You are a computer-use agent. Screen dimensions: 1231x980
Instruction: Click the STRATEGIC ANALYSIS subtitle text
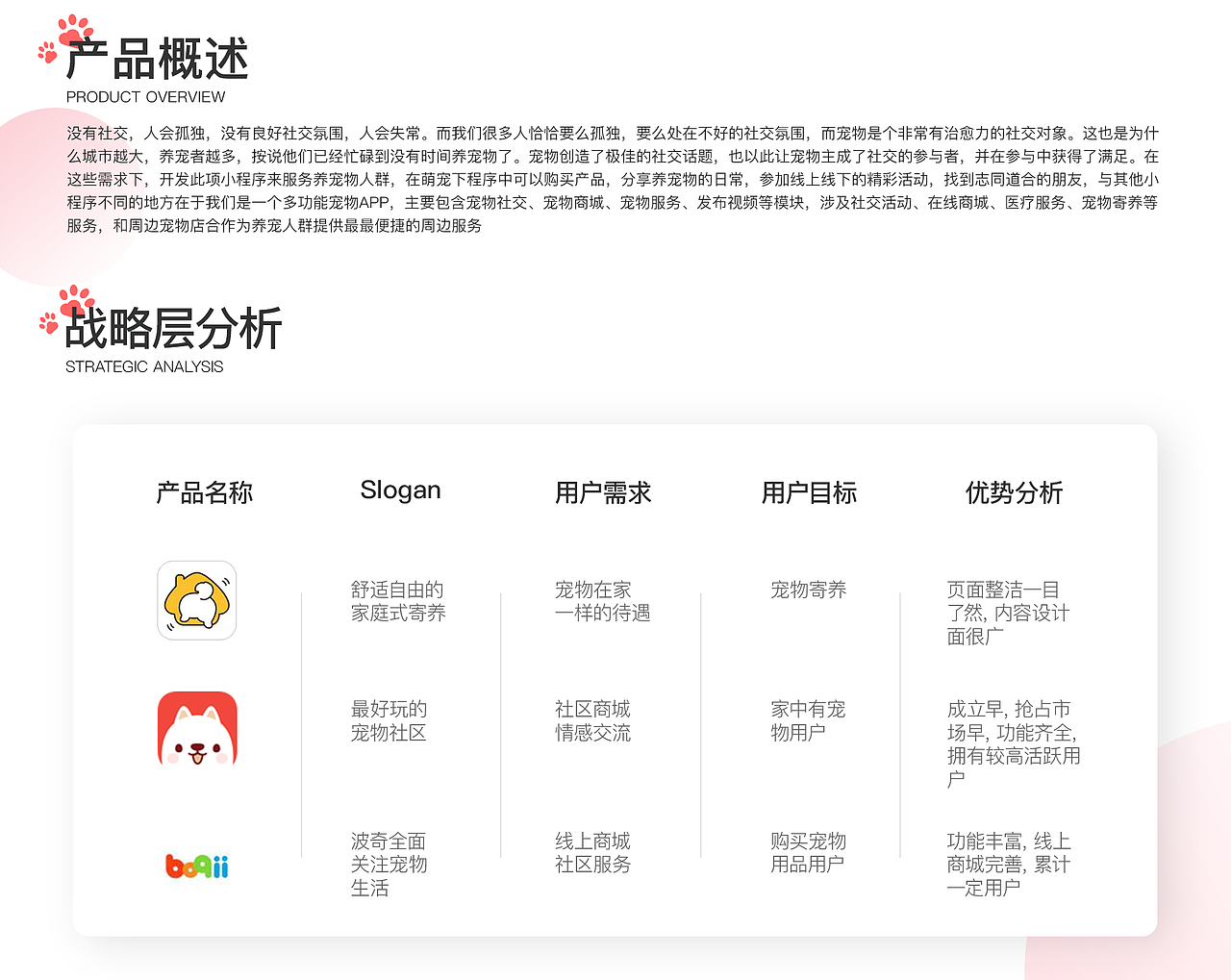(144, 366)
